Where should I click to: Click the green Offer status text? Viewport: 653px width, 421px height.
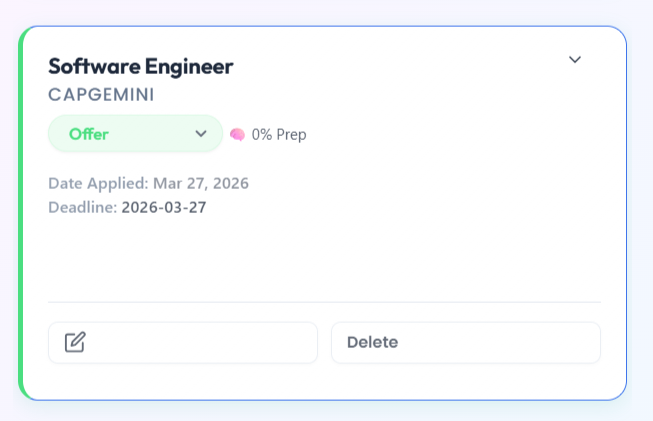(x=89, y=134)
